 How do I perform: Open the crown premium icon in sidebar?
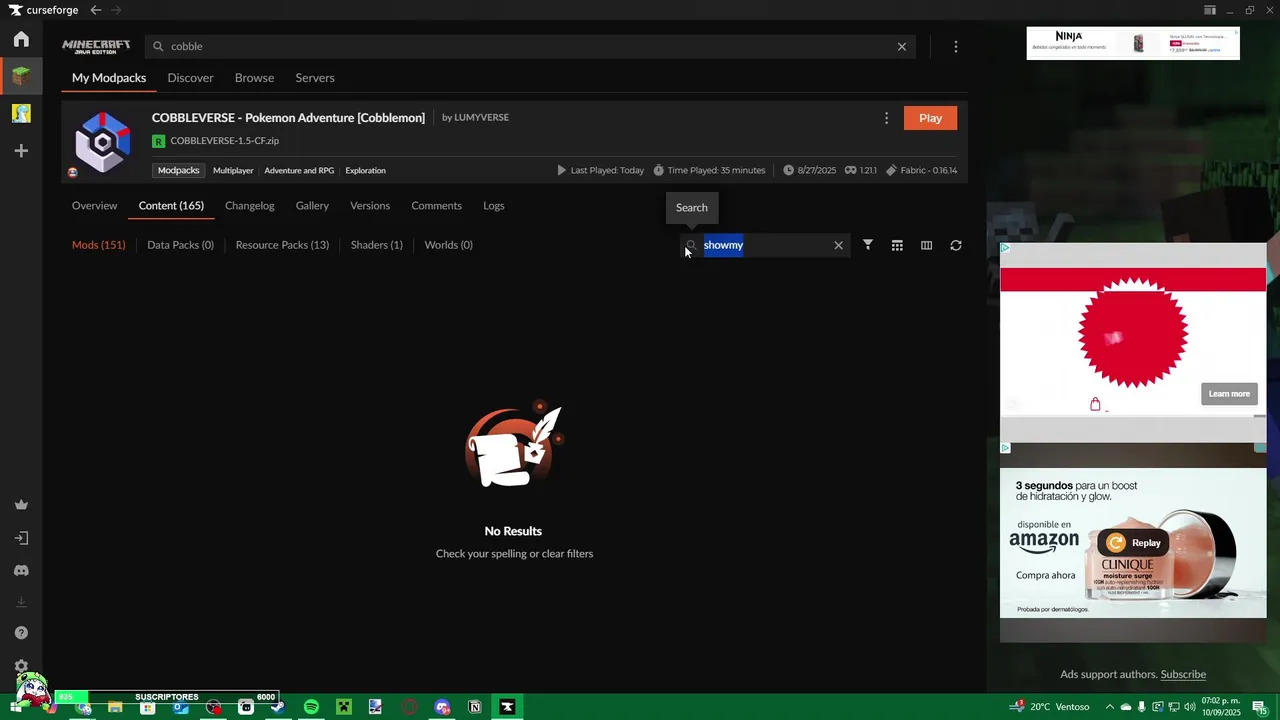click(x=21, y=505)
